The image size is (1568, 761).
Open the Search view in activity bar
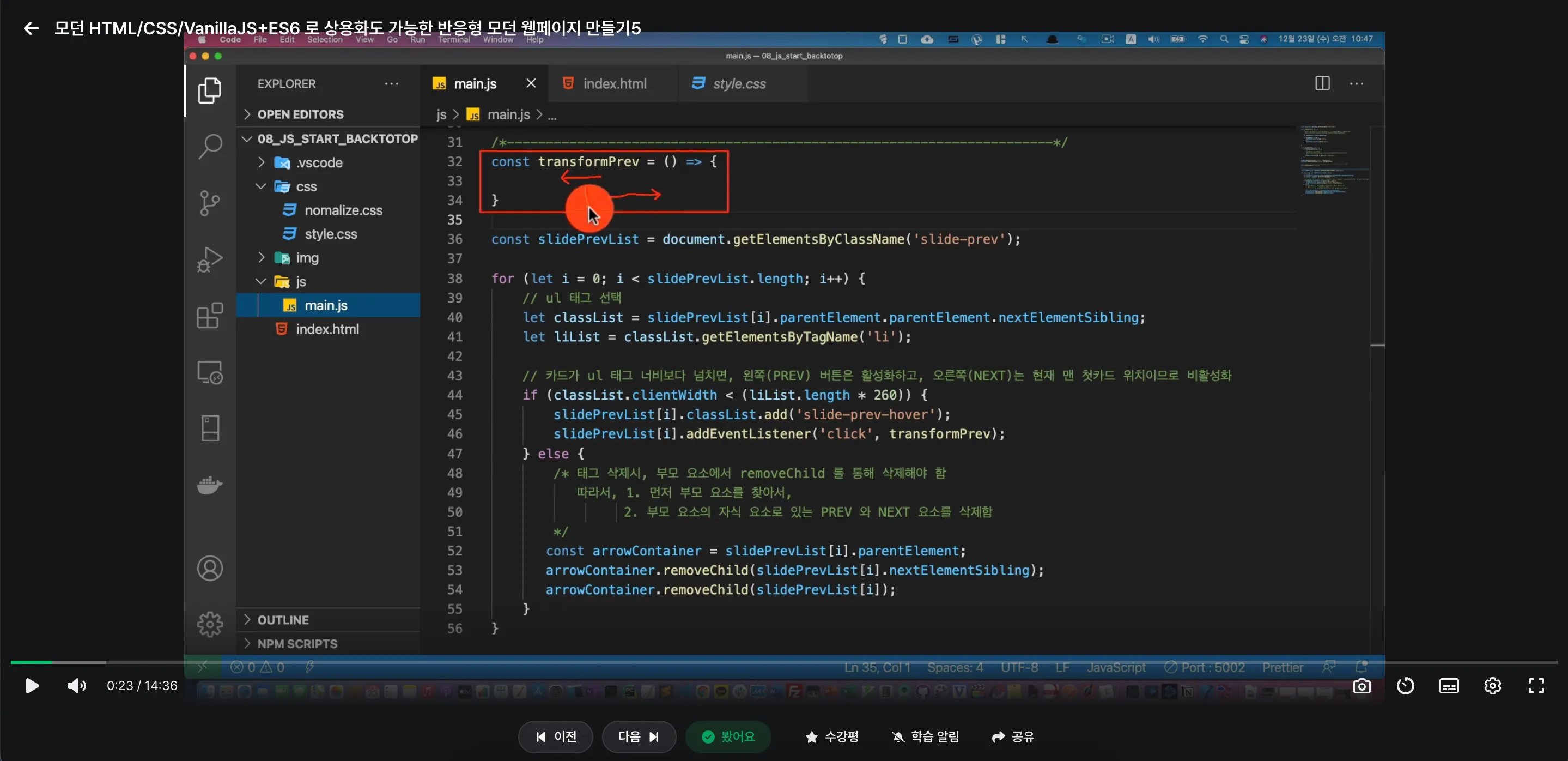(x=210, y=146)
